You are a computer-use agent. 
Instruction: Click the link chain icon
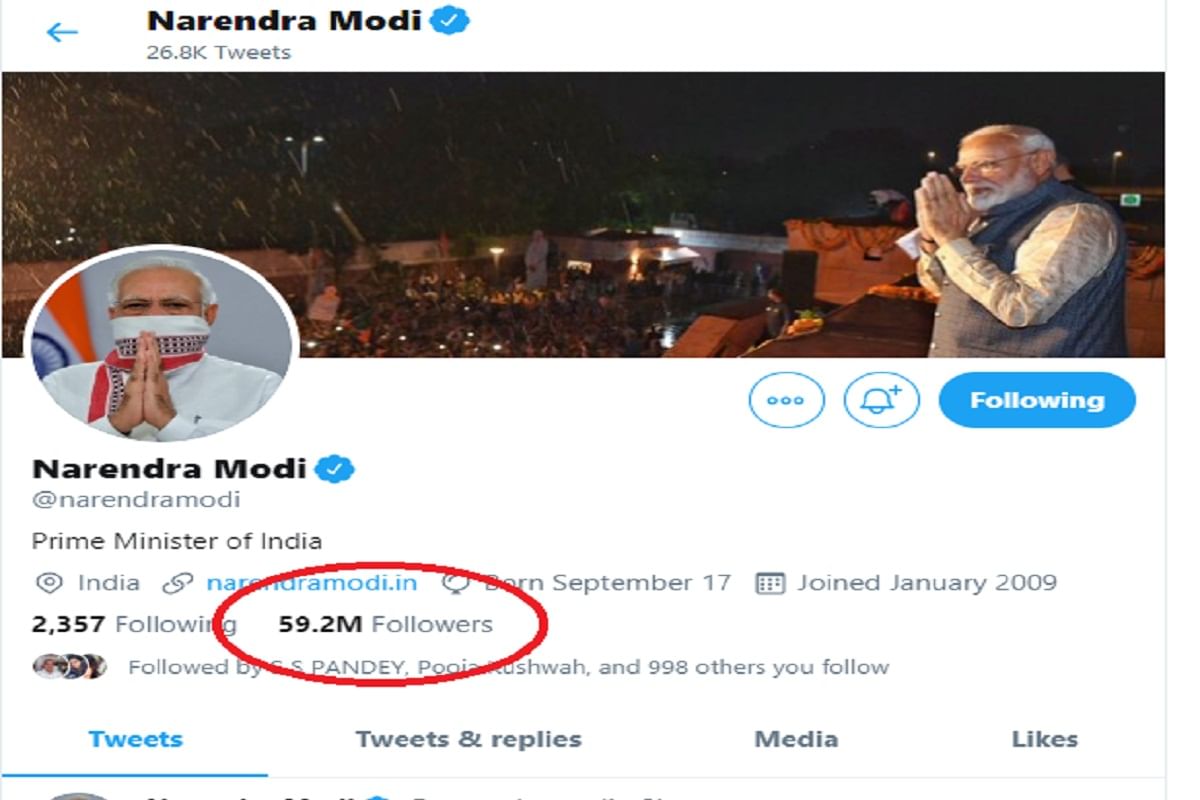pyautogui.click(x=177, y=583)
